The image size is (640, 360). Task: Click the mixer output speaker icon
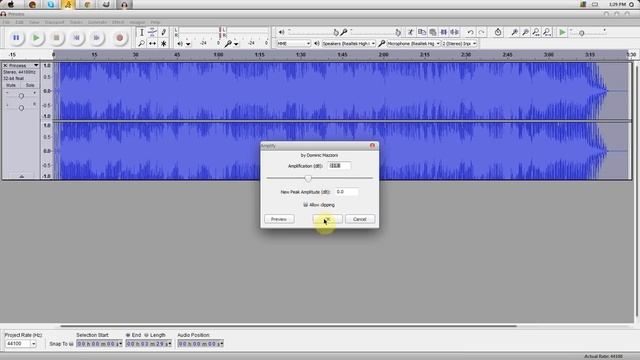[x=281, y=32]
